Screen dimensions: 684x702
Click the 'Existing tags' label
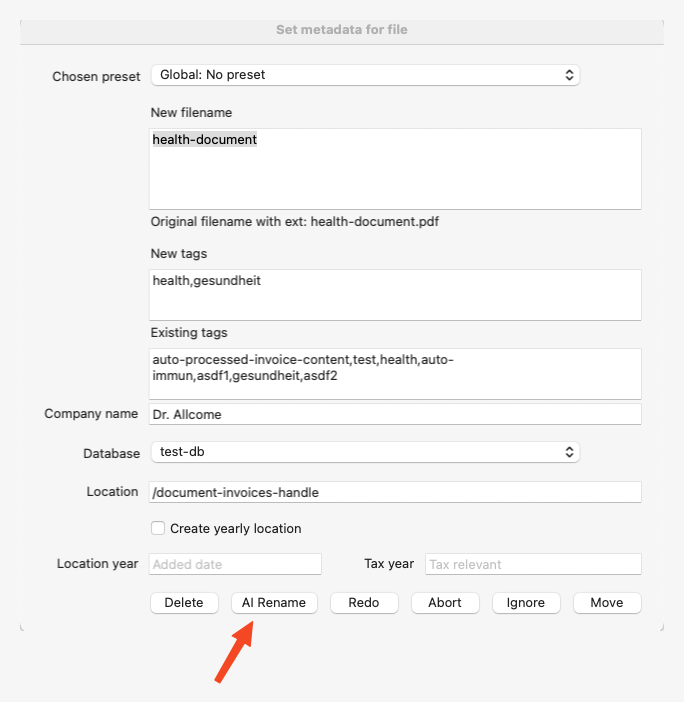[x=189, y=333]
